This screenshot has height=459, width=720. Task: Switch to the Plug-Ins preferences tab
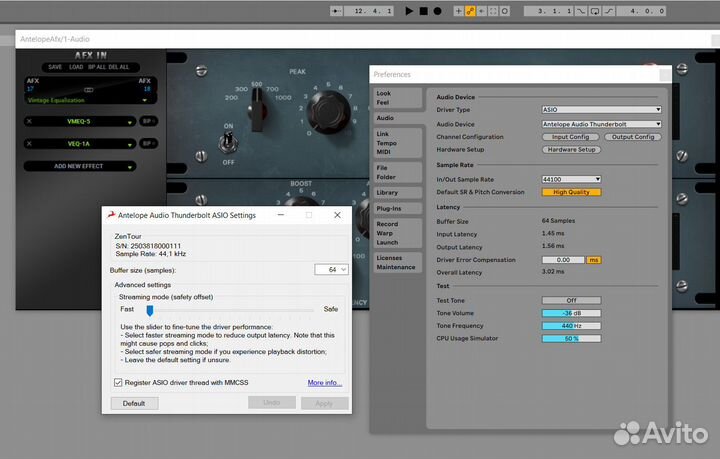(387, 208)
